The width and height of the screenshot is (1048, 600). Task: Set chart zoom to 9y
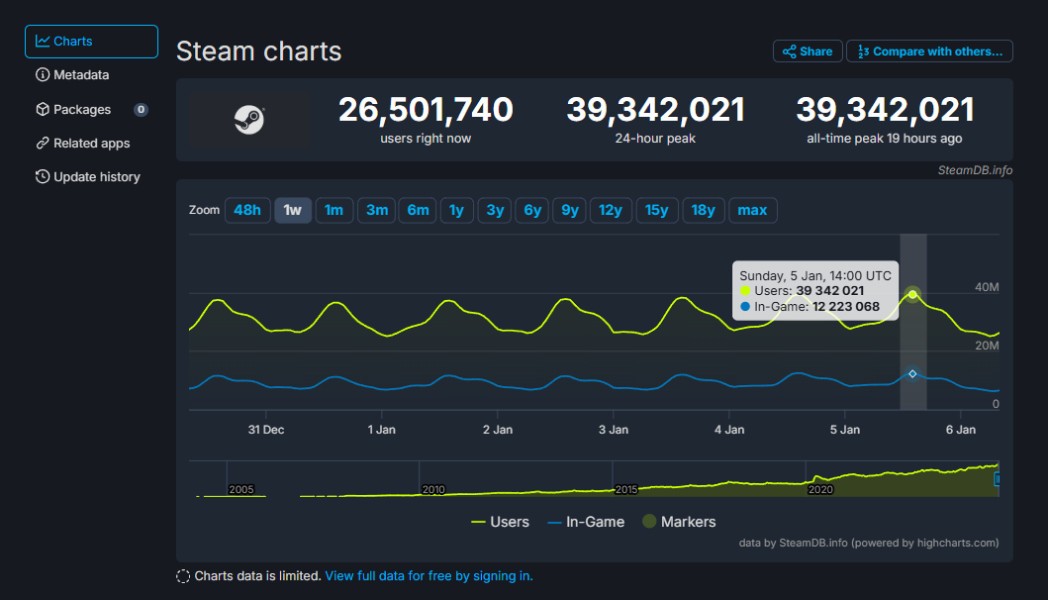(x=569, y=210)
